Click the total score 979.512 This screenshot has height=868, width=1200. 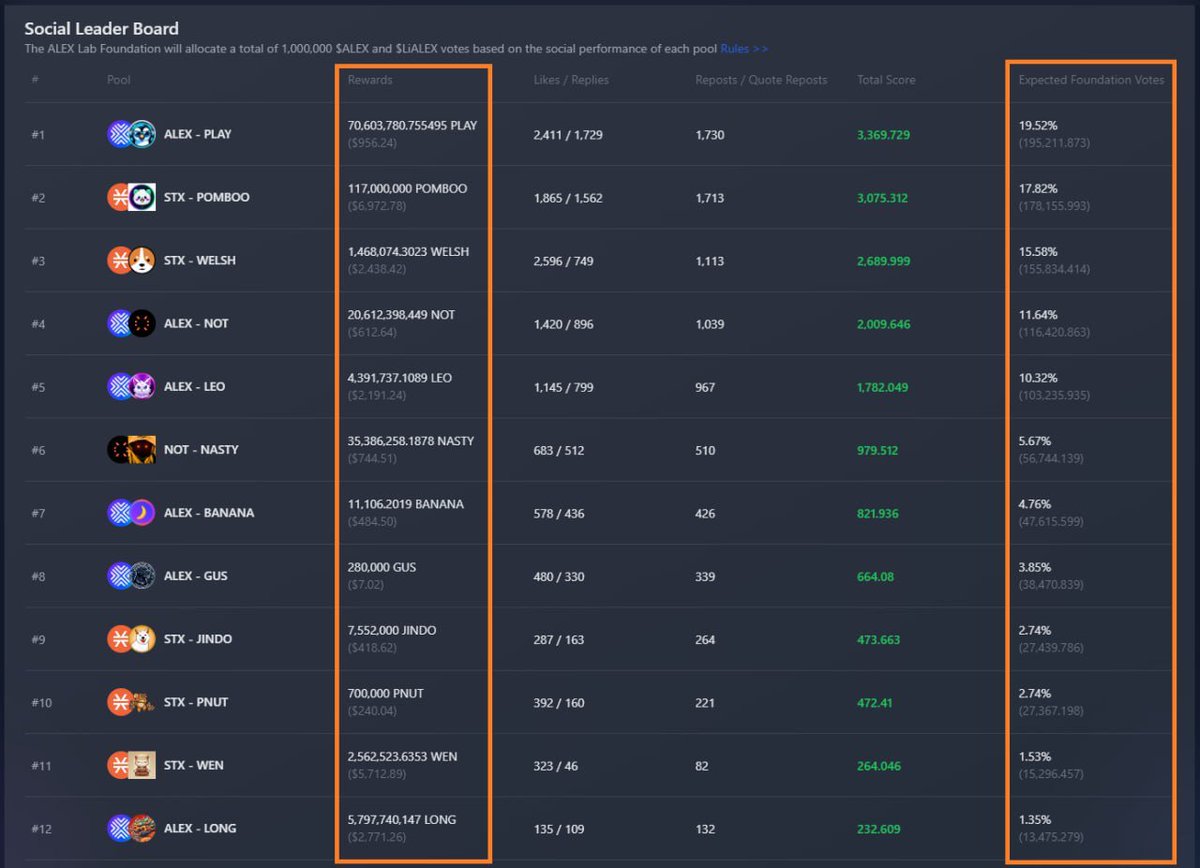878,449
